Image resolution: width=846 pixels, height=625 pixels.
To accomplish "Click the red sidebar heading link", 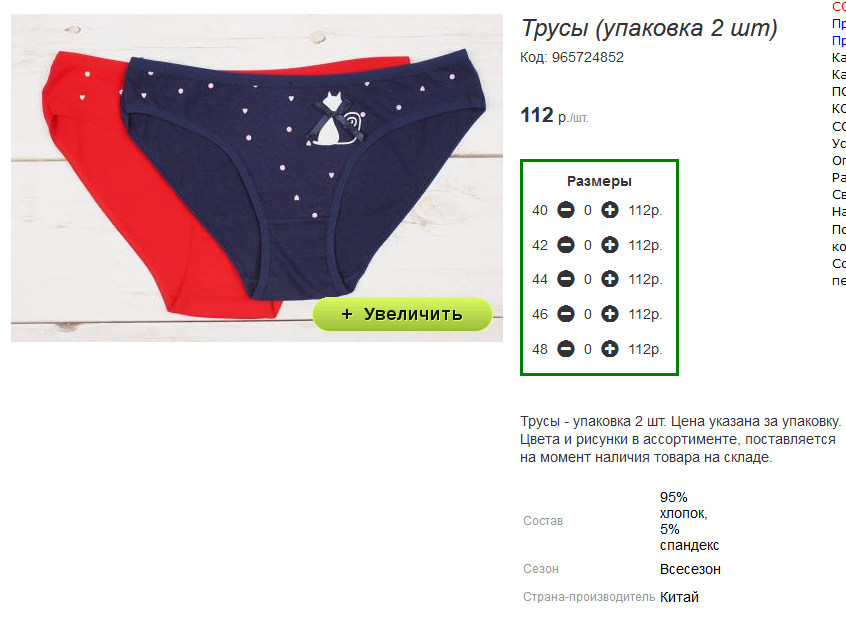I will (x=838, y=6).
